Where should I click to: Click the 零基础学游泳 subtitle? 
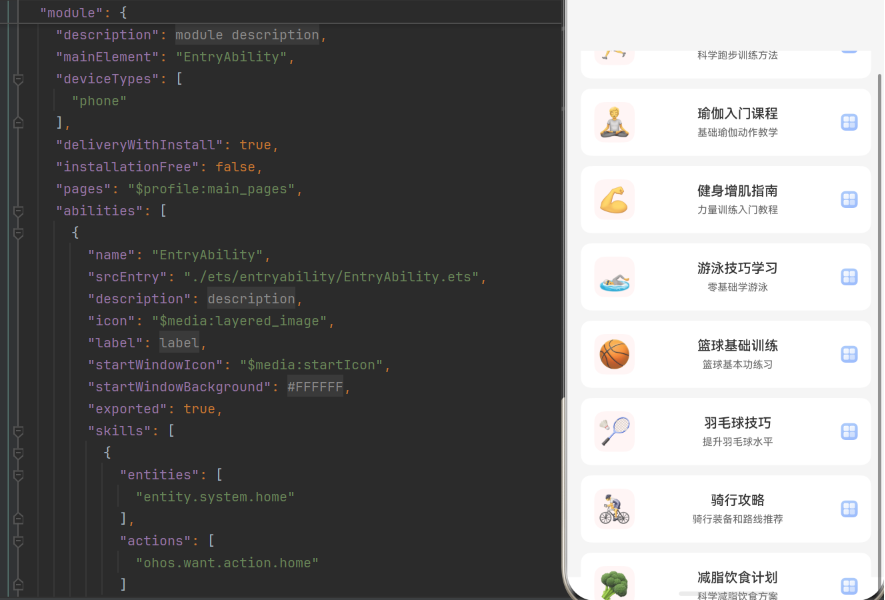737,287
